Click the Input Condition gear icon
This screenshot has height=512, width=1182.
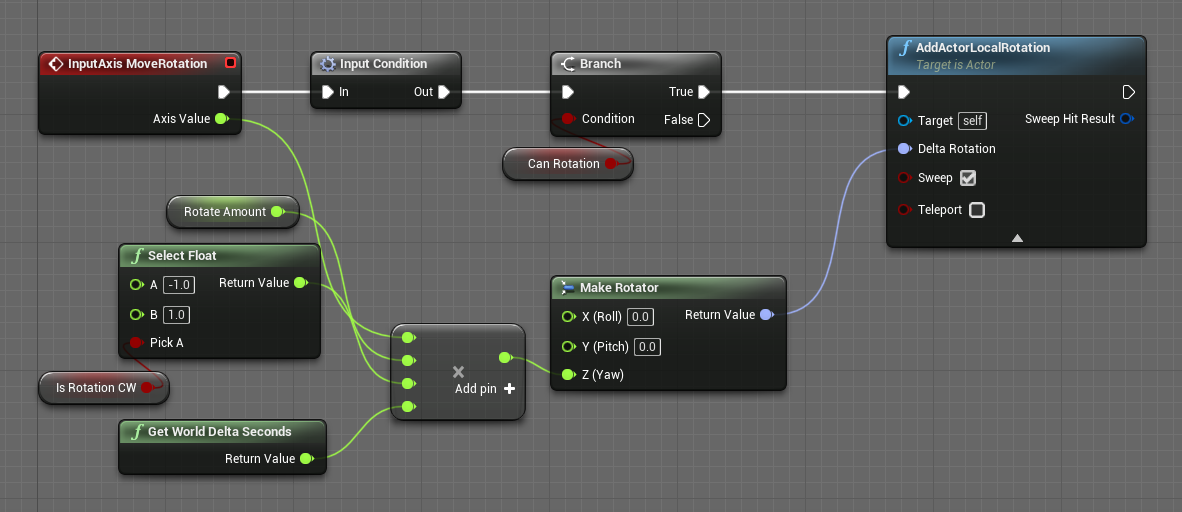tap(328, 64)
